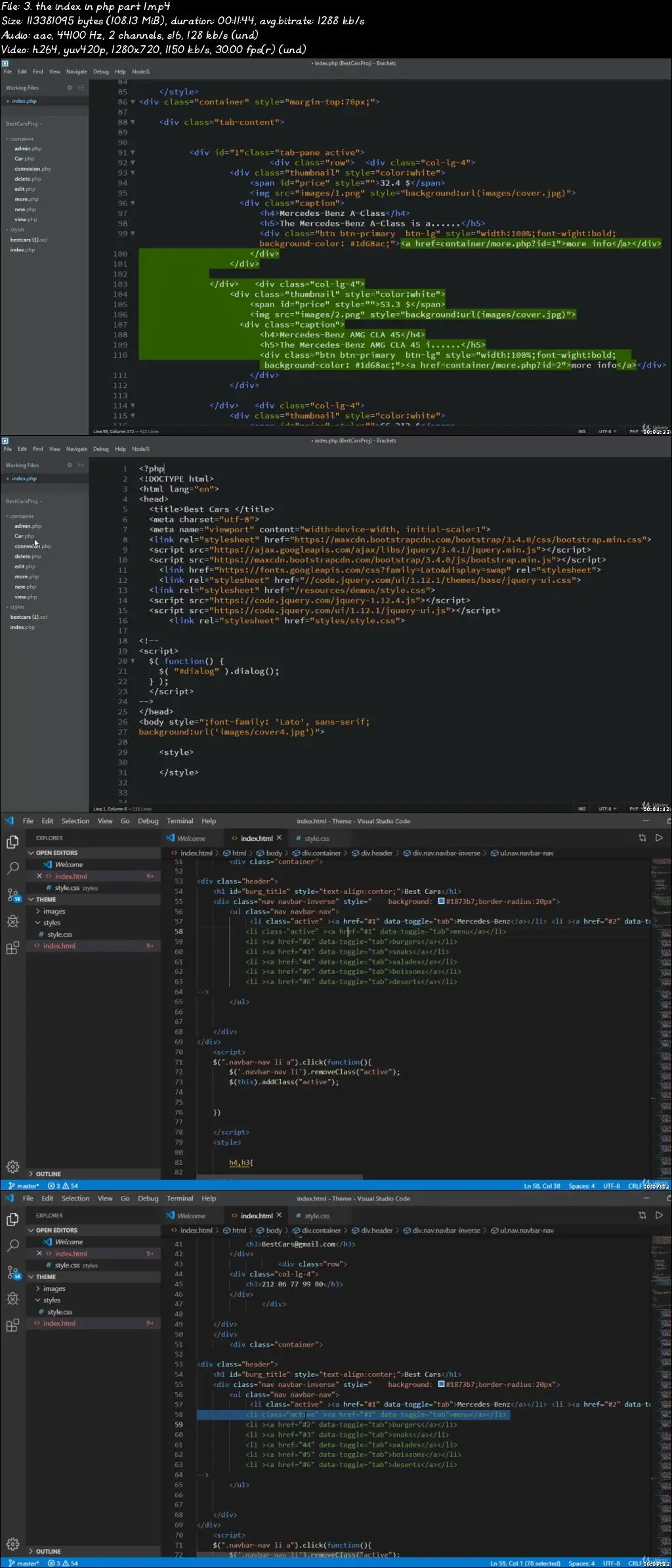Click Manage gear icon in VS Code window with 78 selected
This screenshot has height=1568, width=672.
pyautogui.click(x=12, y=1544)
